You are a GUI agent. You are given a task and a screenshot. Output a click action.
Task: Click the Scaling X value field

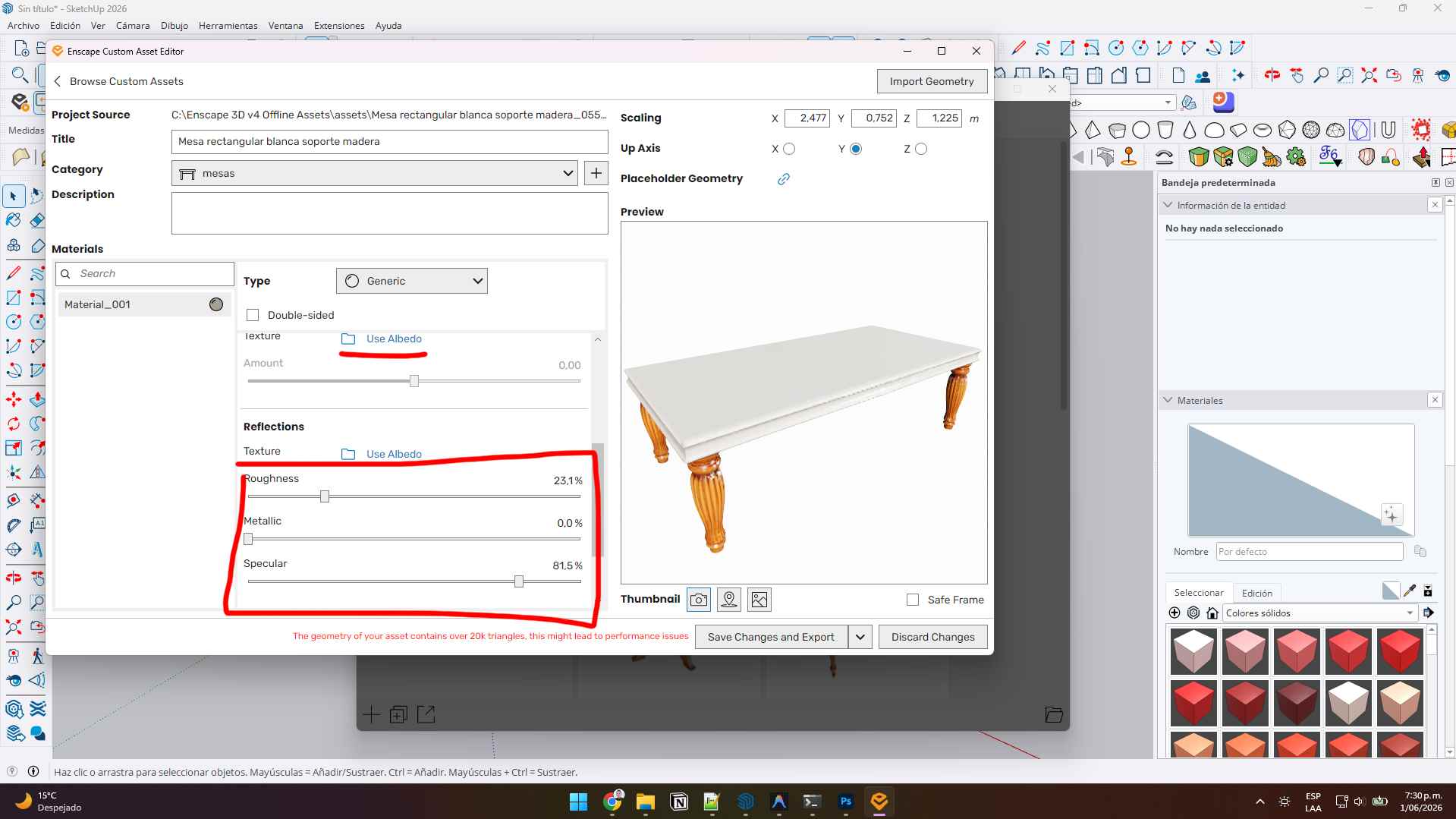pyautogui.click(x=807, y=118)
